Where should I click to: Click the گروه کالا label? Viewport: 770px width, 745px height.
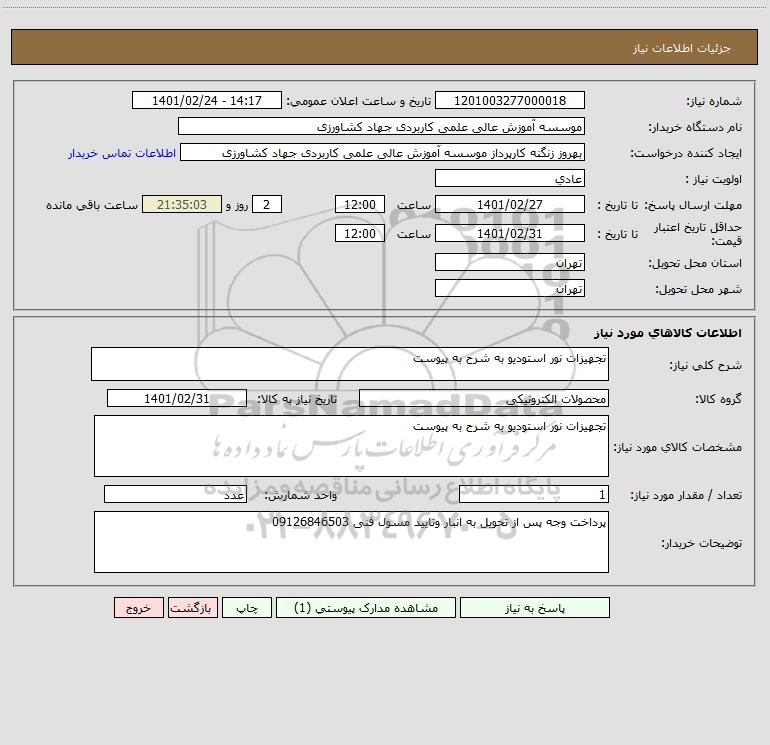coord(718,399)
